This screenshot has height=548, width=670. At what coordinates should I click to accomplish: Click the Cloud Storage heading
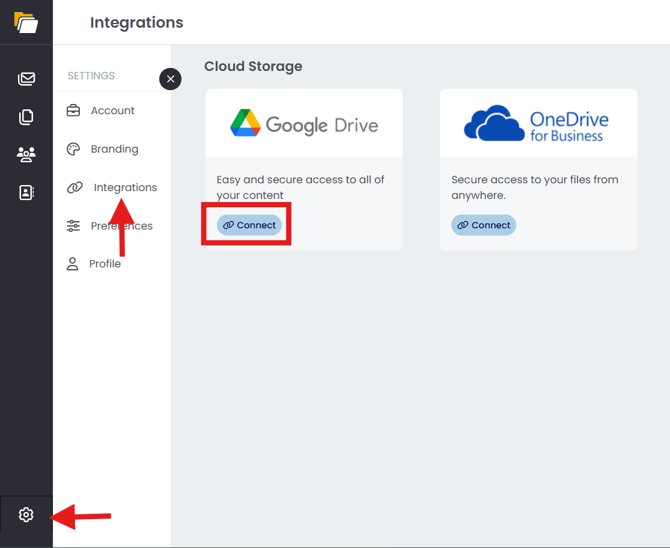(x=253, y=66)
